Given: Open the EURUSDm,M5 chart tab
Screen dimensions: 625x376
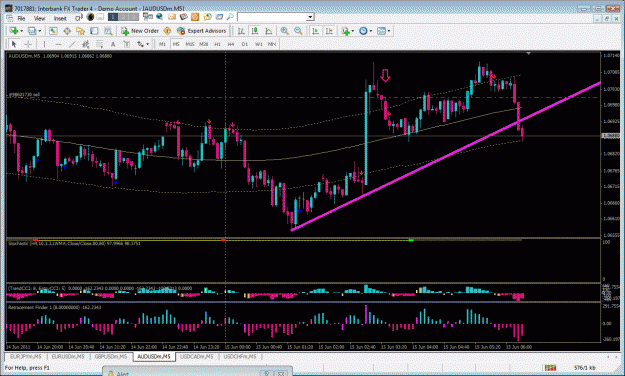Looking at the screenshot, I should (69, 356).
